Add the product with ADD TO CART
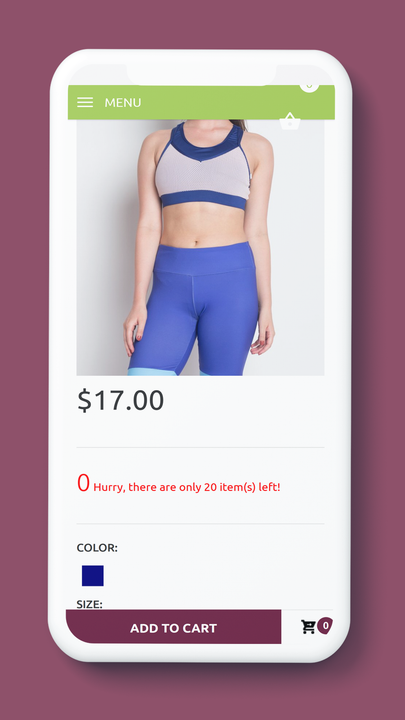The height and width of the screenshot is (720, 405). point(174,627)
